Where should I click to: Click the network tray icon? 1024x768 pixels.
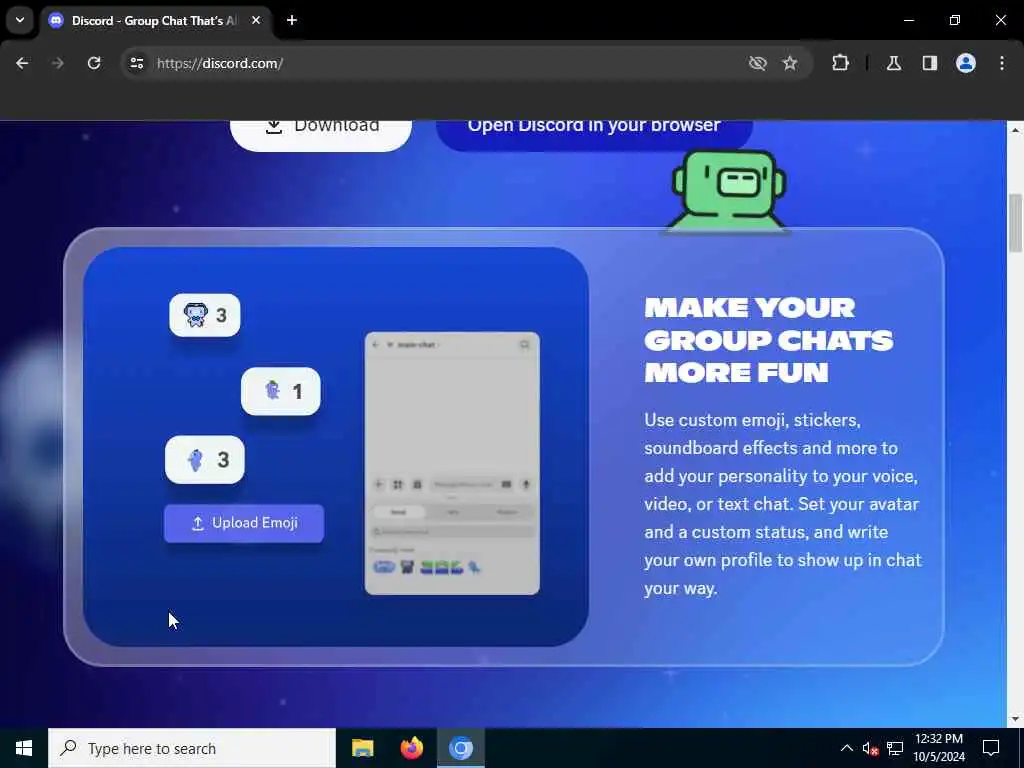pyautogui.click(x=895, y=748)
